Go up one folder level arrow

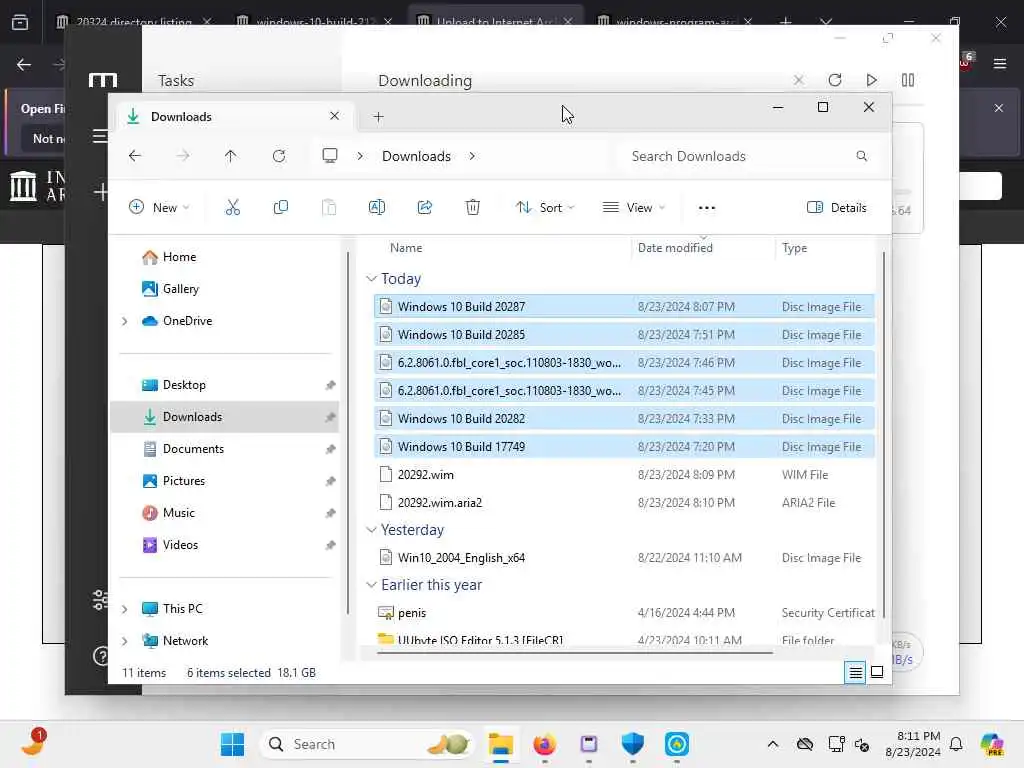coord(231,156)
